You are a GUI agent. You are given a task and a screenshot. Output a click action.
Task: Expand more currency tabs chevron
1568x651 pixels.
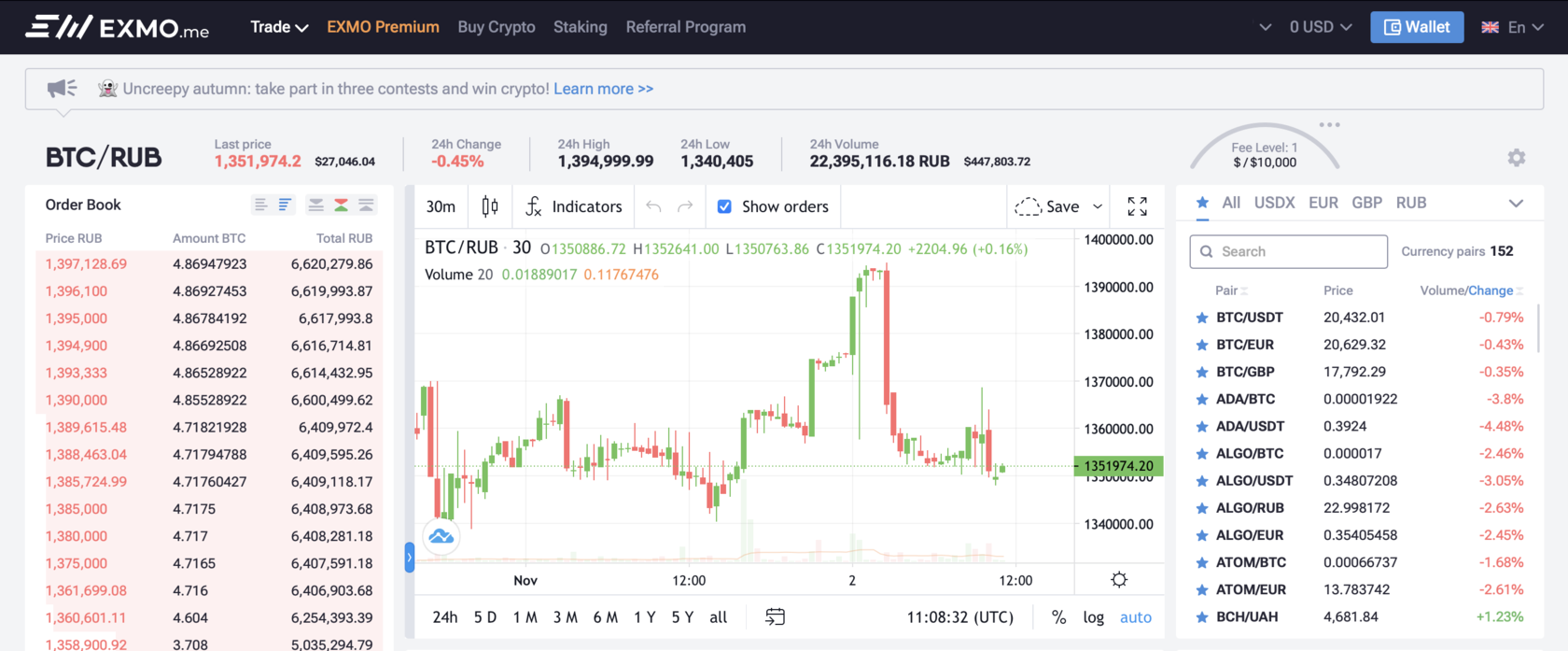click(x=1516, y=204)
